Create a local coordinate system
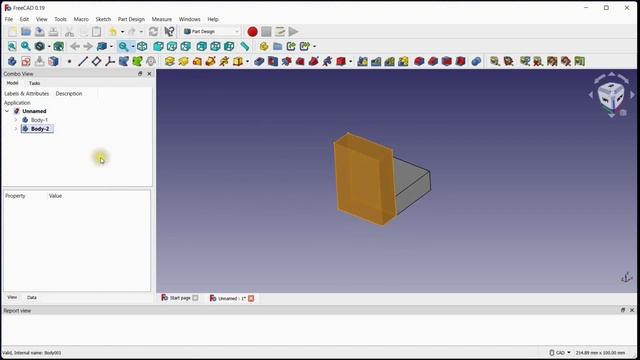640x360 pixels. tap(110, 61)
